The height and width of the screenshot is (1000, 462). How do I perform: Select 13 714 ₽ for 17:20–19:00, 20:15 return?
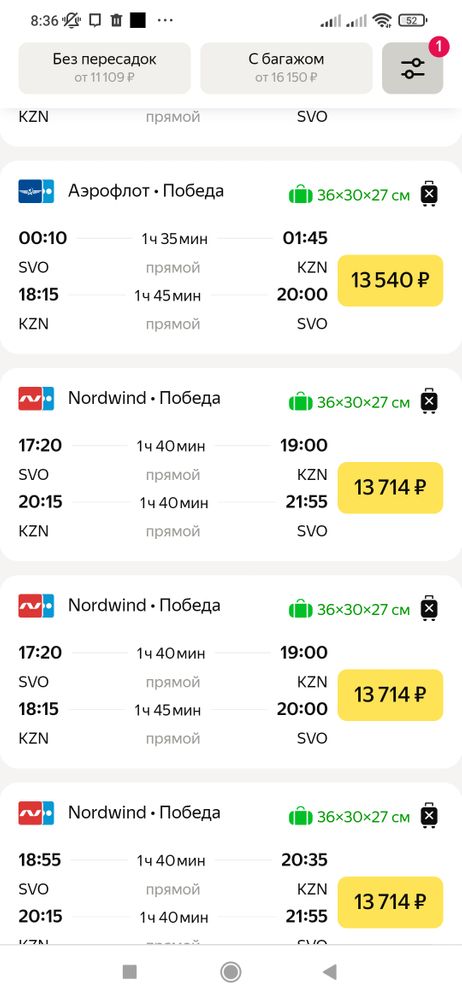pyautogui.click(x=390, y=488)
